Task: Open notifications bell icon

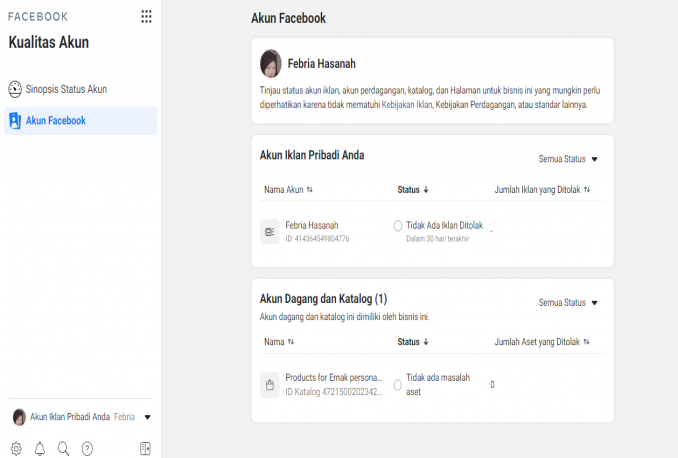Action: point(40,449)
